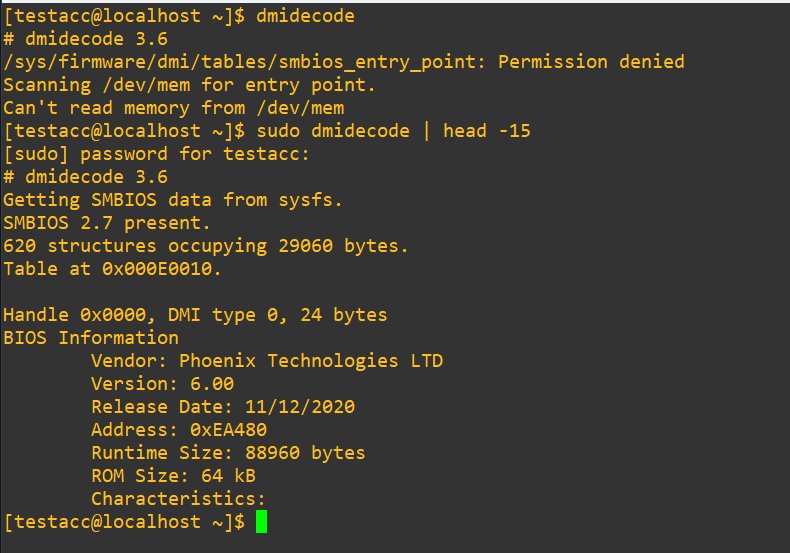The height and width of the screenshot is (553, 790).
Task: Click the 'Handle 0x0000, DMI type 0' line
Action: click(x=195, y=315)
